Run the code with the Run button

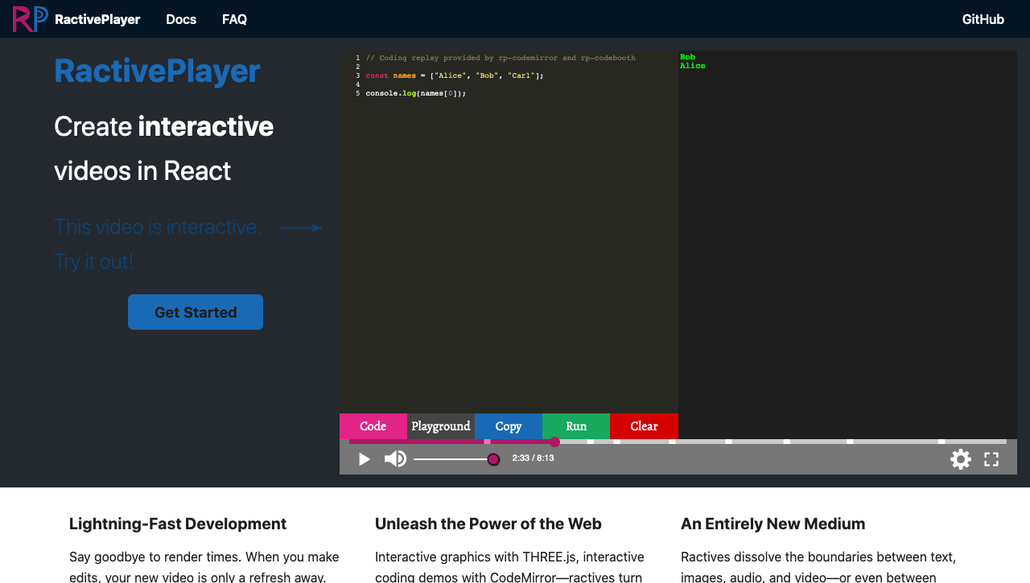576,426
